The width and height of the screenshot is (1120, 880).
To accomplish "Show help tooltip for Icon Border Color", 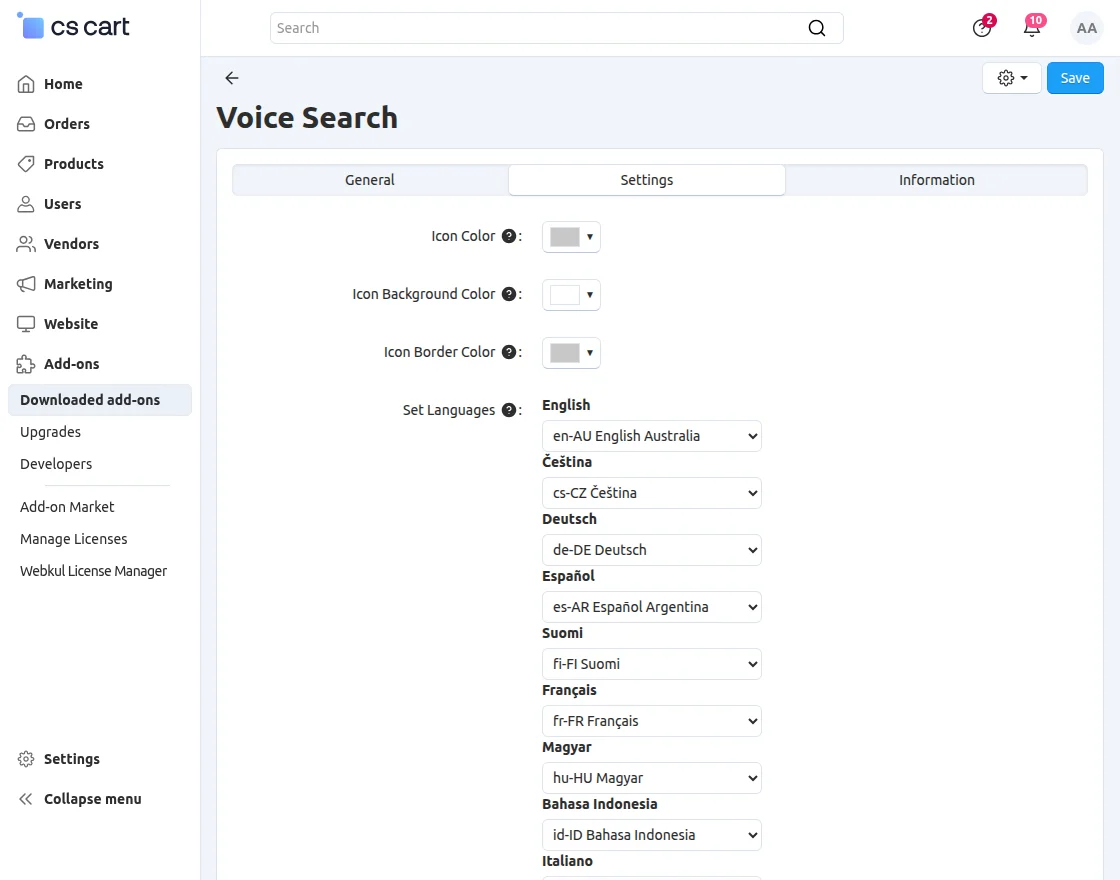I will pos(509,352).
